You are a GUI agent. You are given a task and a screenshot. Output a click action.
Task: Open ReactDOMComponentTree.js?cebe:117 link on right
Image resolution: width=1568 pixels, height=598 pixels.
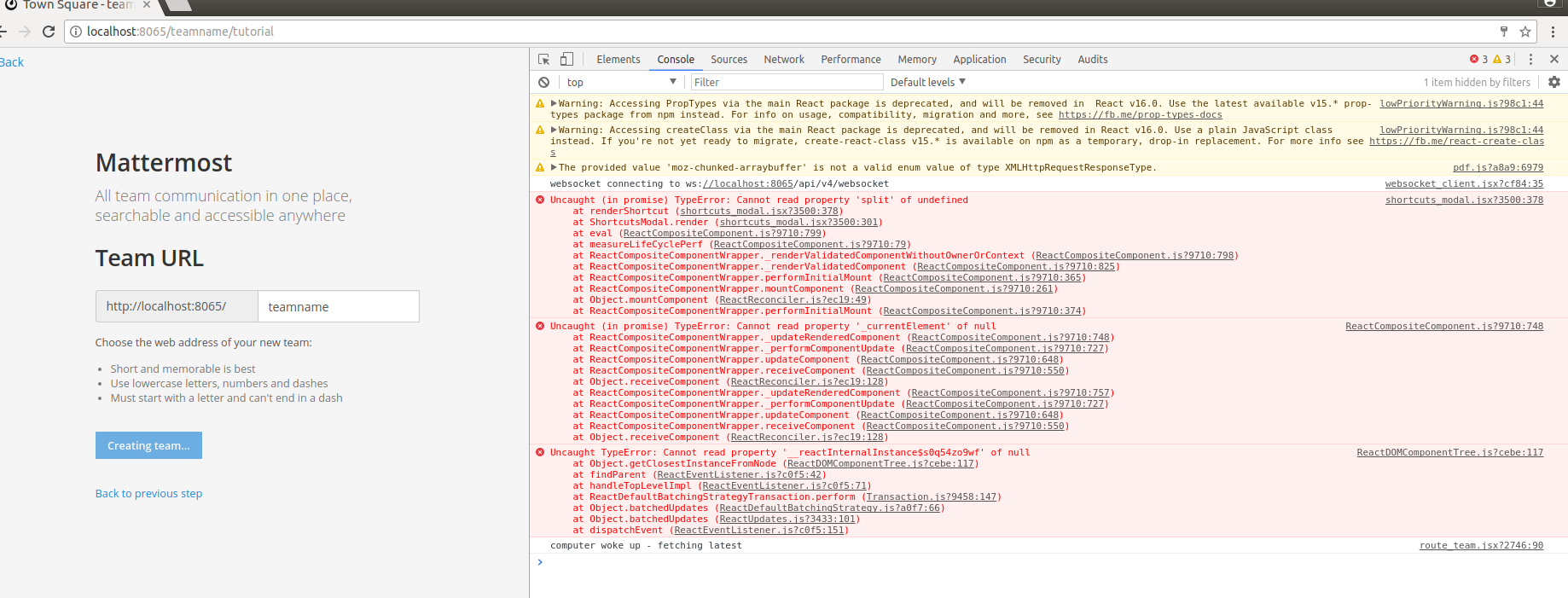[x=1450, y=452]
